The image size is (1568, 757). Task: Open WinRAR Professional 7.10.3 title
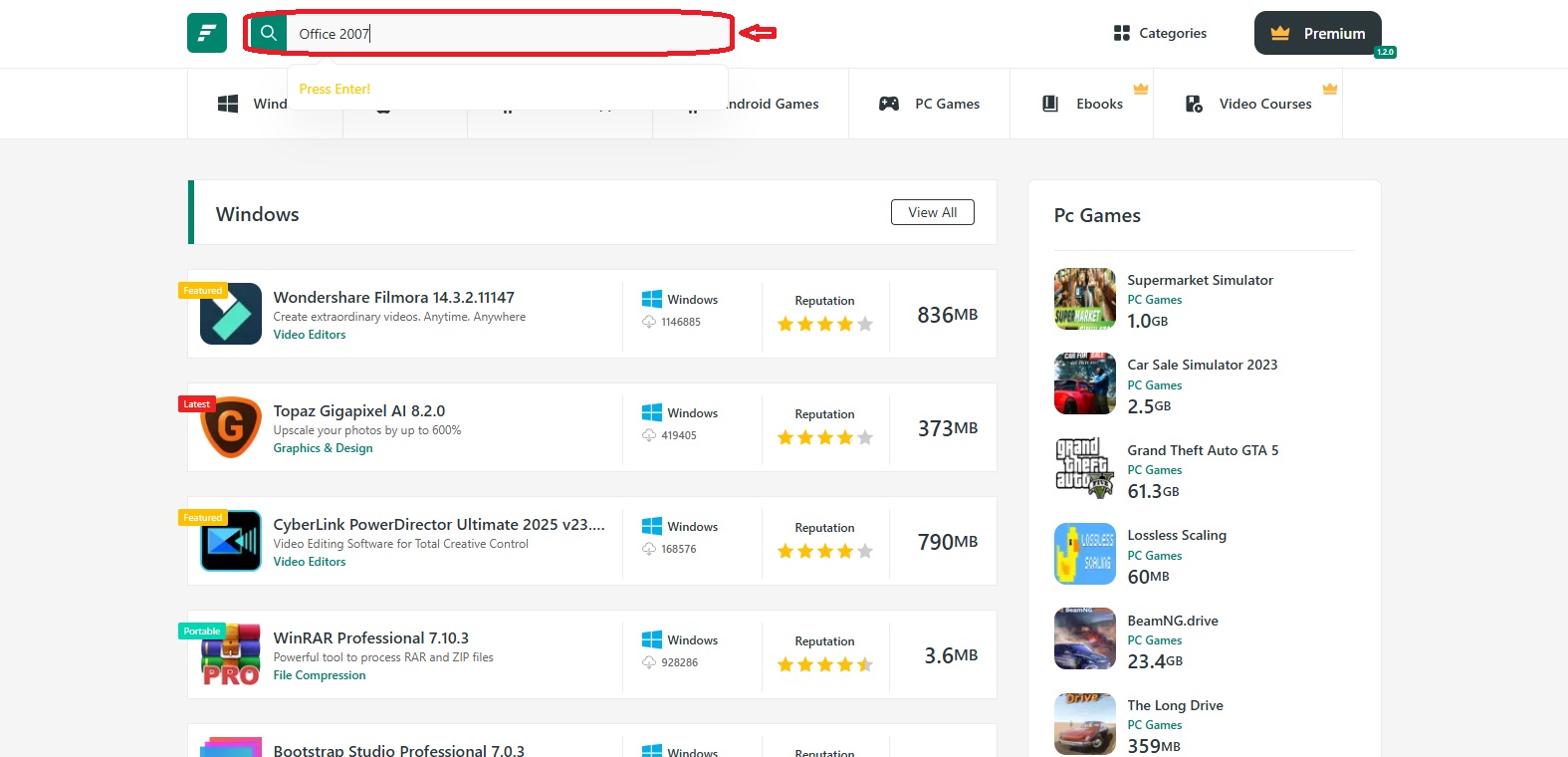371,637
